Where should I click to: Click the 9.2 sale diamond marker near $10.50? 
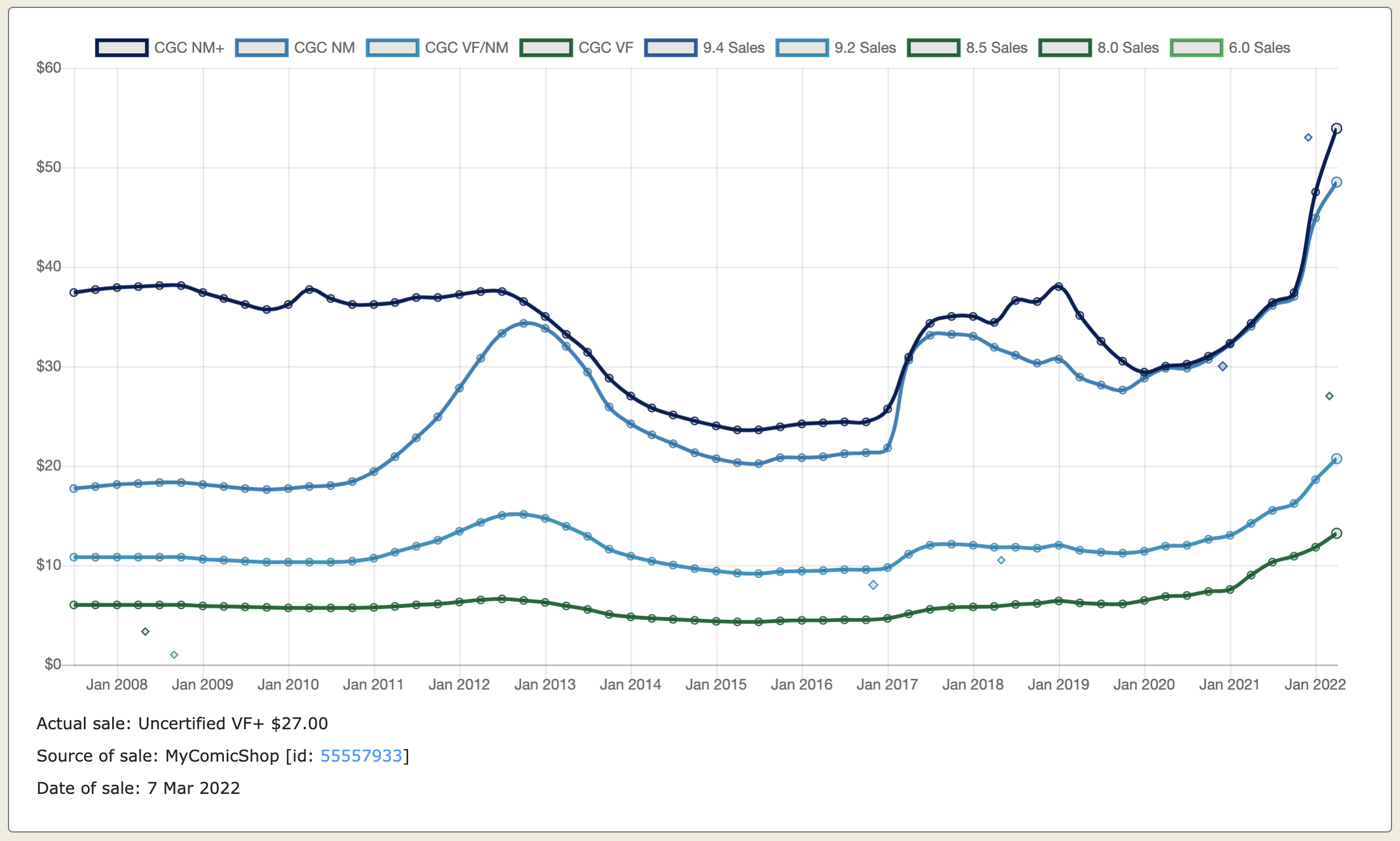click(1001, 560)
